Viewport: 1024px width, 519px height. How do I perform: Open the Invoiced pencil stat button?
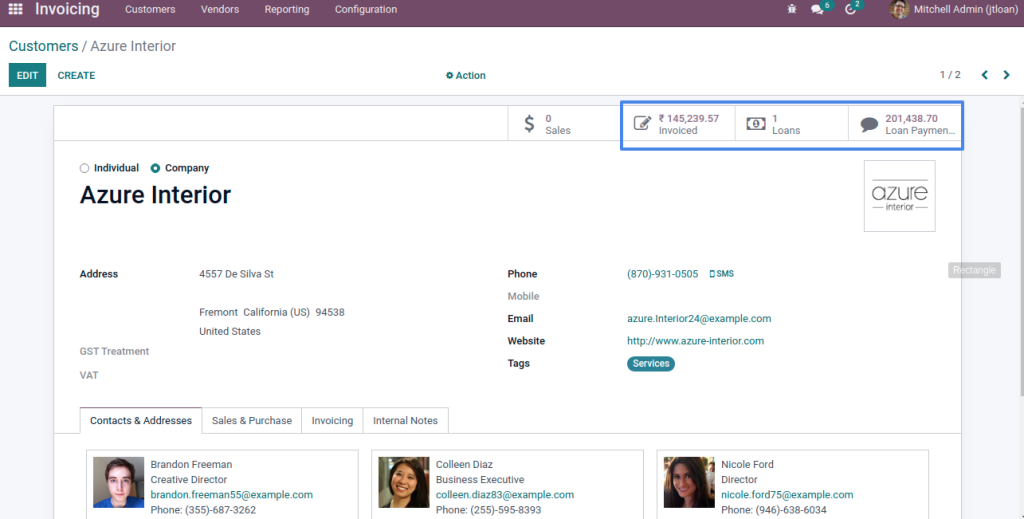678,124
